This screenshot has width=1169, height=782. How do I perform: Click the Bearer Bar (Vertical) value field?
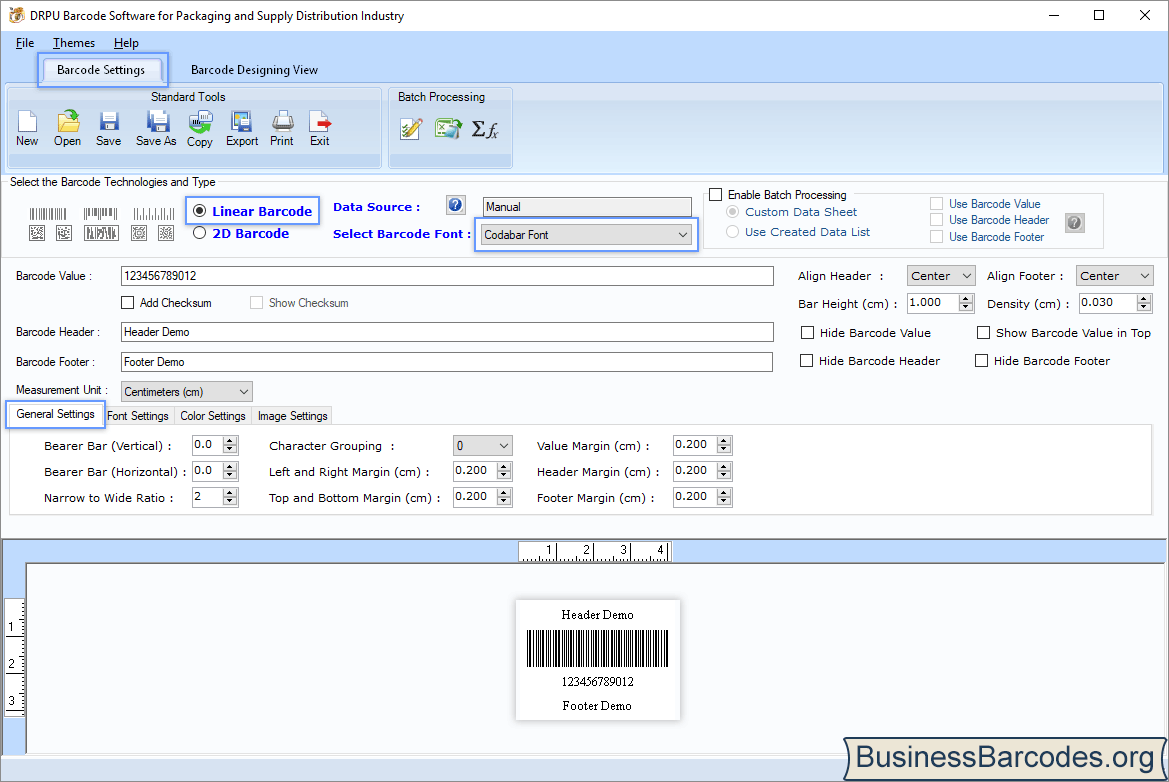click(207, 445)
